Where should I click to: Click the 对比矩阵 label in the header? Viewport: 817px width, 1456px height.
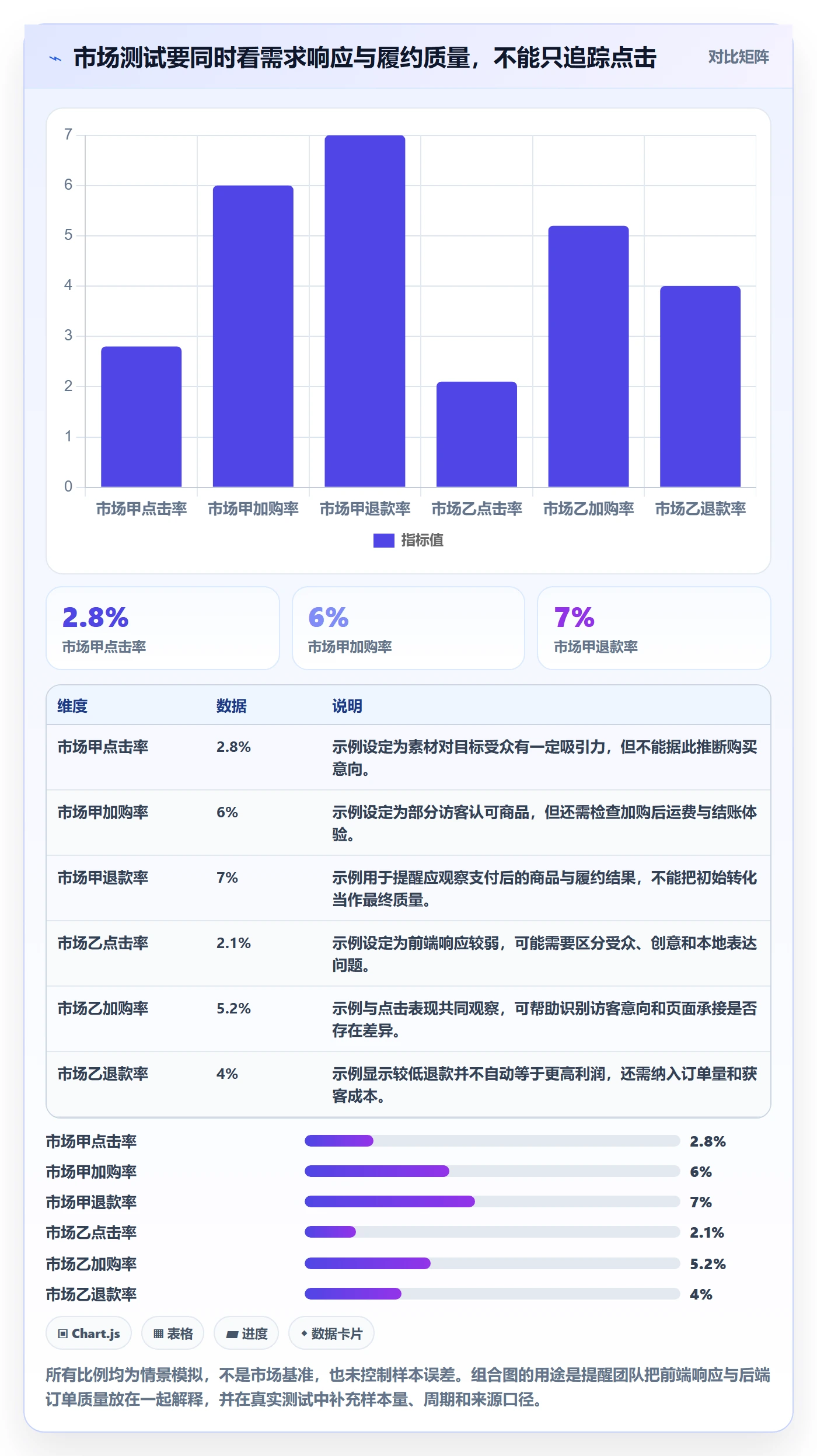738,57
